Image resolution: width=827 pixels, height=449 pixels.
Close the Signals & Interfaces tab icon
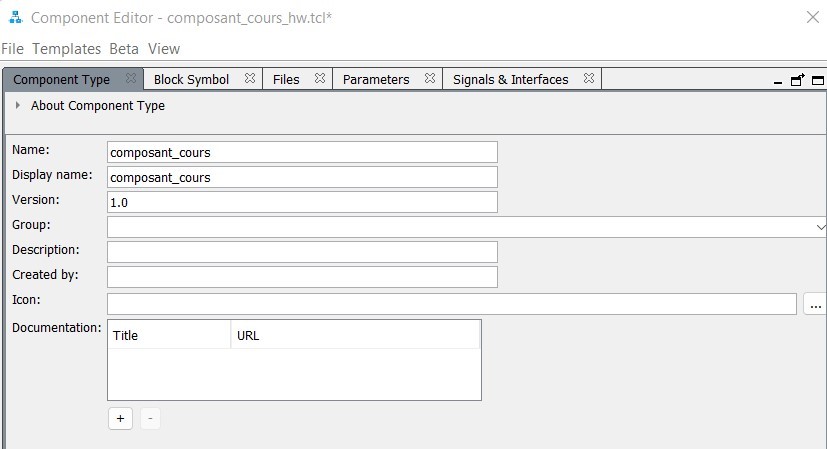[589, 79]
